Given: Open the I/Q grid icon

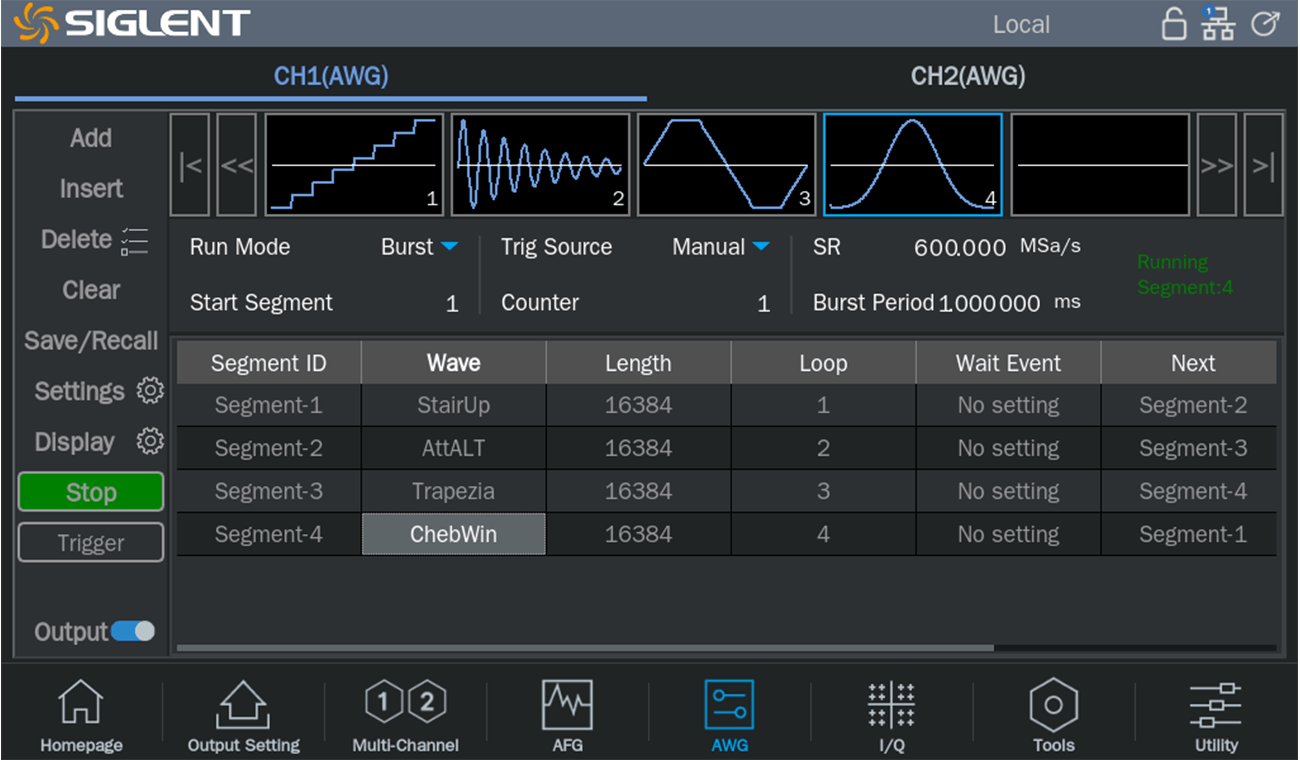Looking at the screenshot, I should (x=890, y=705).
